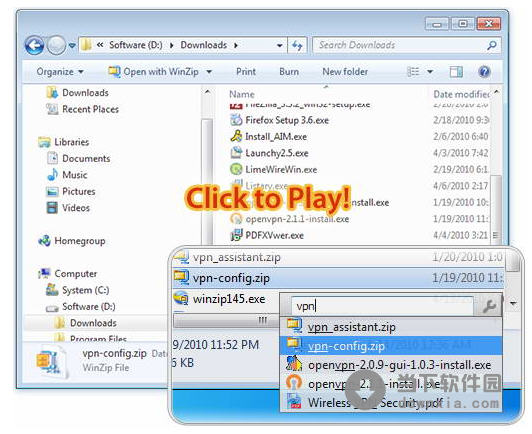Click the navigation pane scroll up arrow

pos(207,92)
